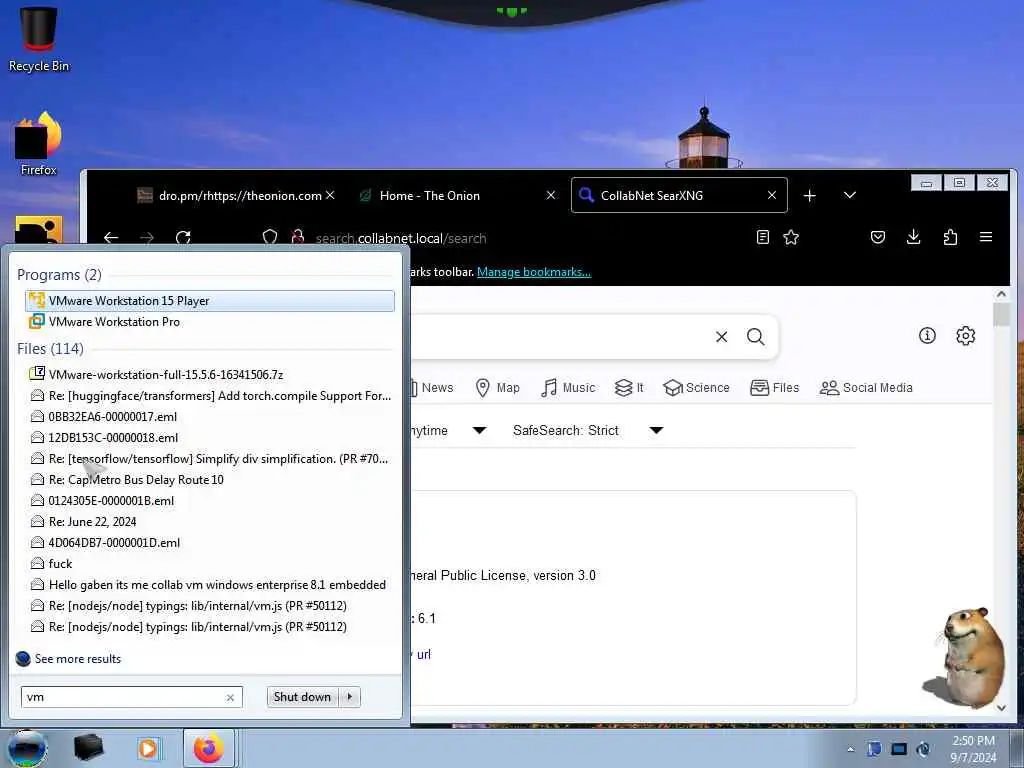
Task: Reload the page in Firefox
Action: pos(183,238)
